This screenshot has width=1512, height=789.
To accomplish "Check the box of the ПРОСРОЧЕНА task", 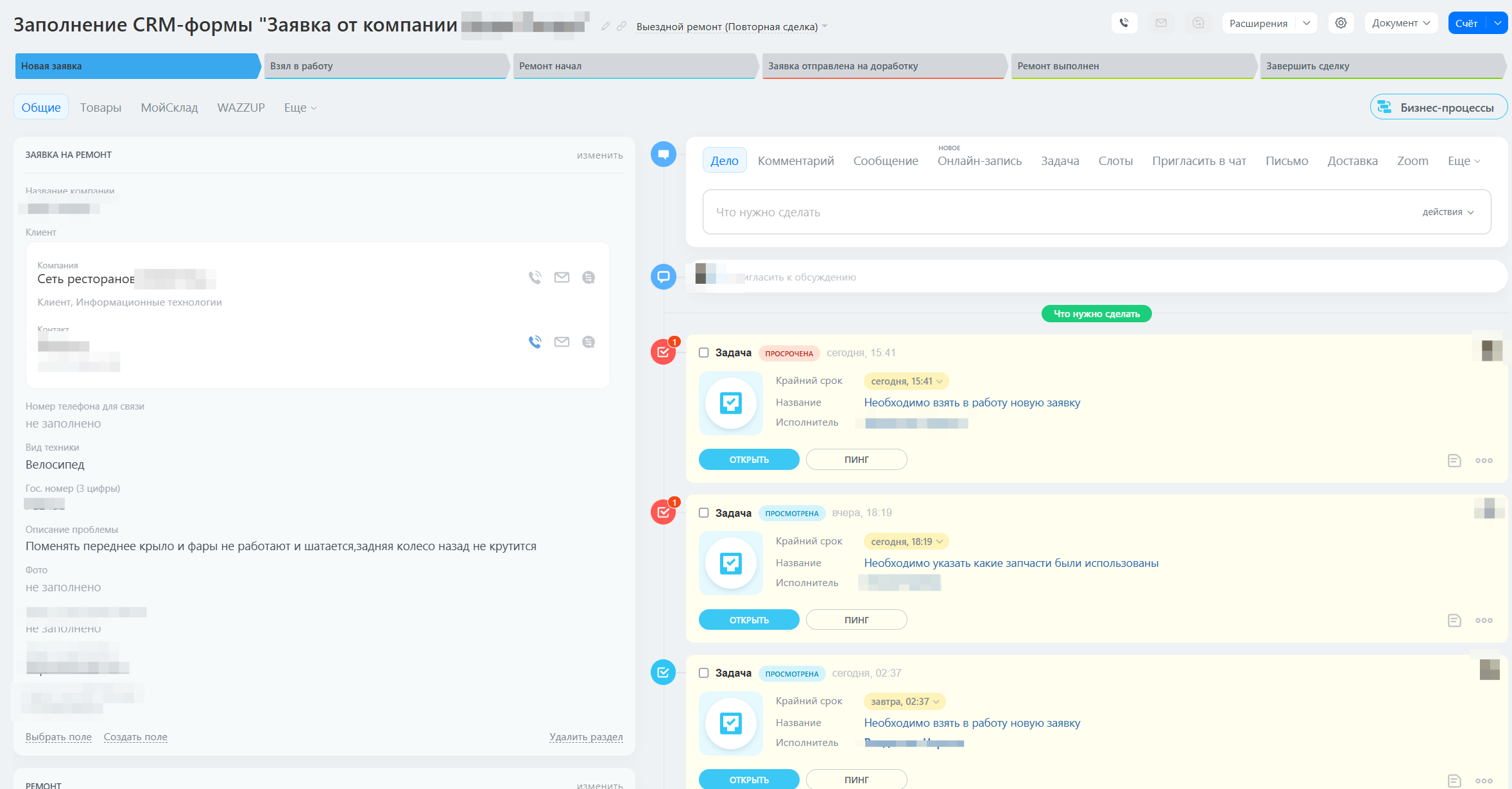I will click(703, 352).
